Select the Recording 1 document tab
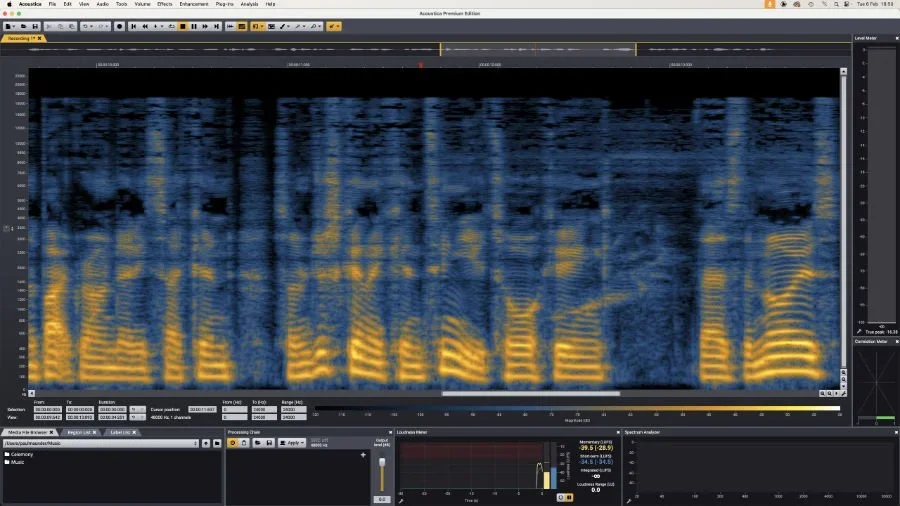Screen dimensions: 900x506 (22, 38)
